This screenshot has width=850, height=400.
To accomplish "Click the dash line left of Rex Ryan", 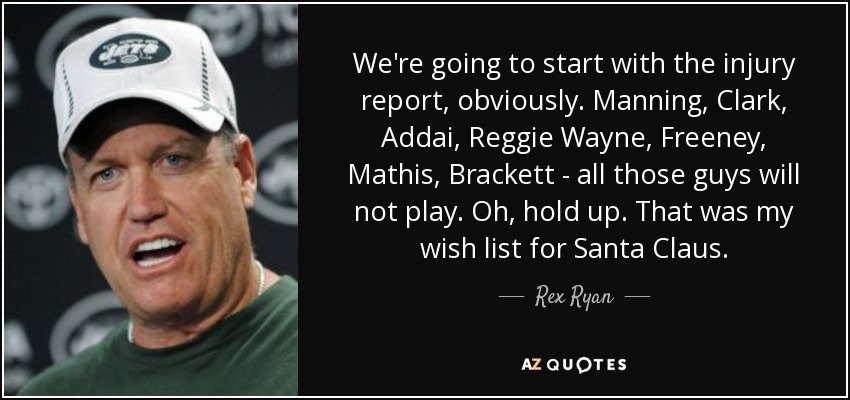I will pos(510,297).
